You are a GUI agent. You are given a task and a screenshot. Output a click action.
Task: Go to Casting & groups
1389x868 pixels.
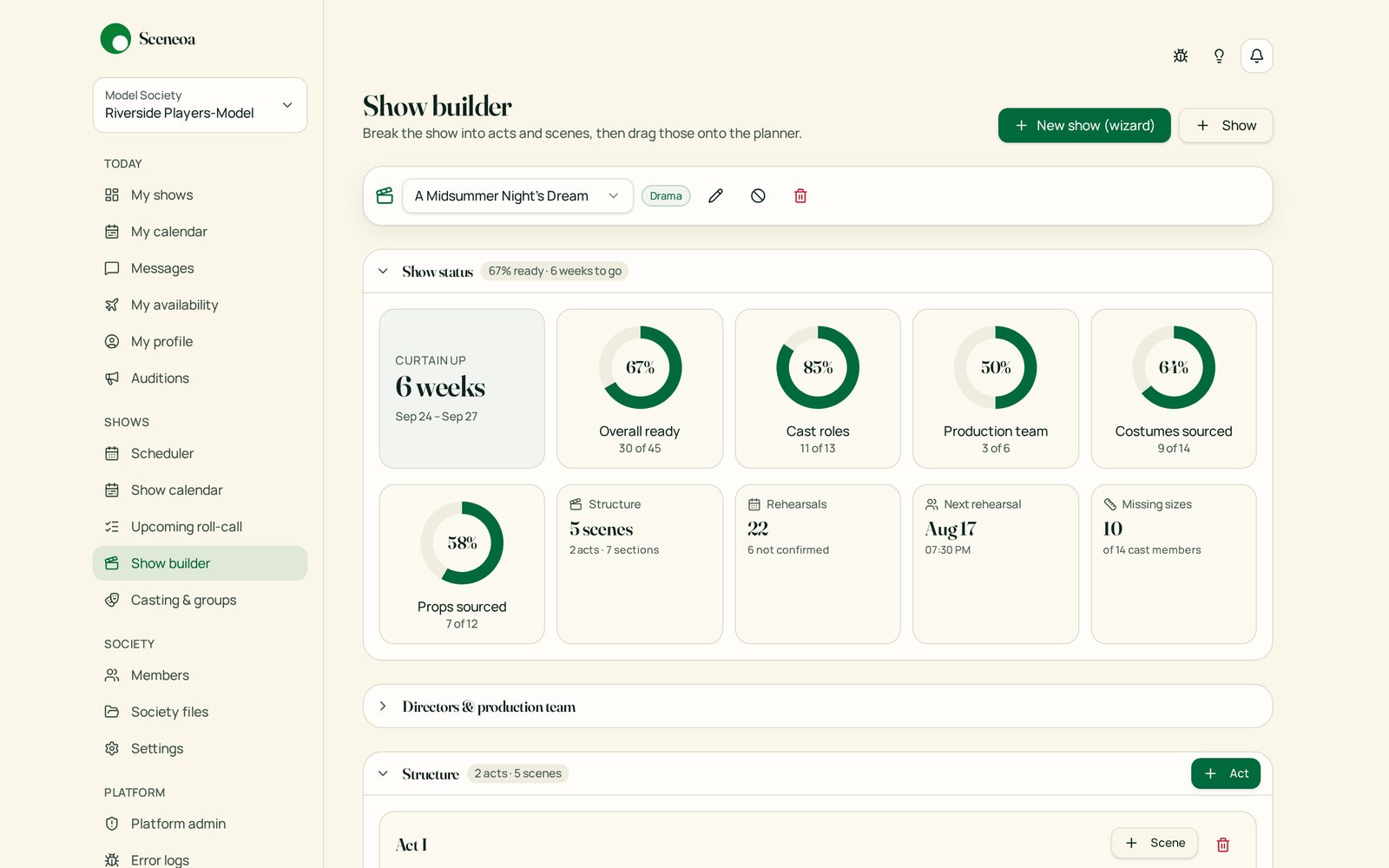[x=200, y=600]
